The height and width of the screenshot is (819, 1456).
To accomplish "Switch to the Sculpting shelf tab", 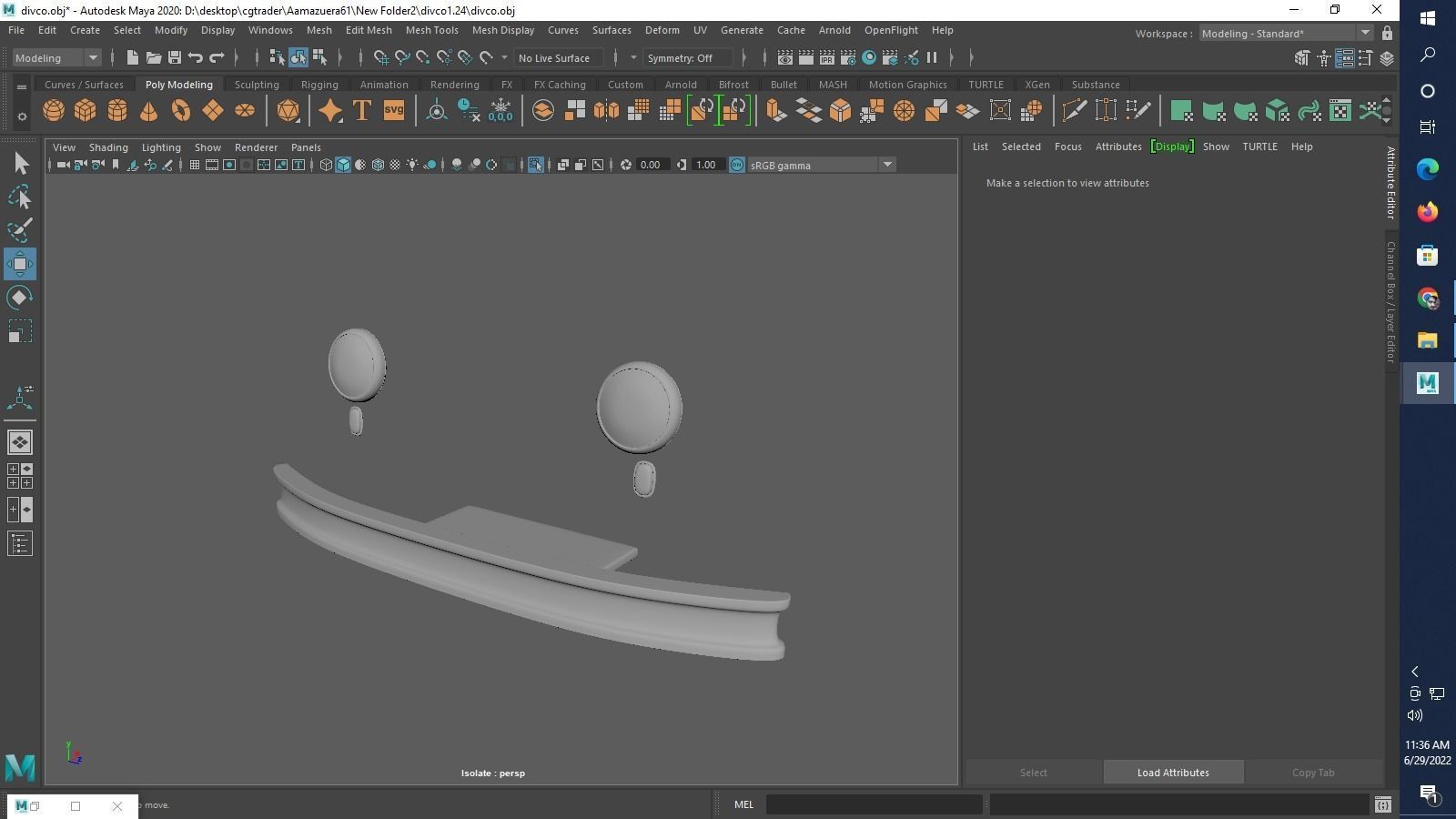I will click(257, 85).
